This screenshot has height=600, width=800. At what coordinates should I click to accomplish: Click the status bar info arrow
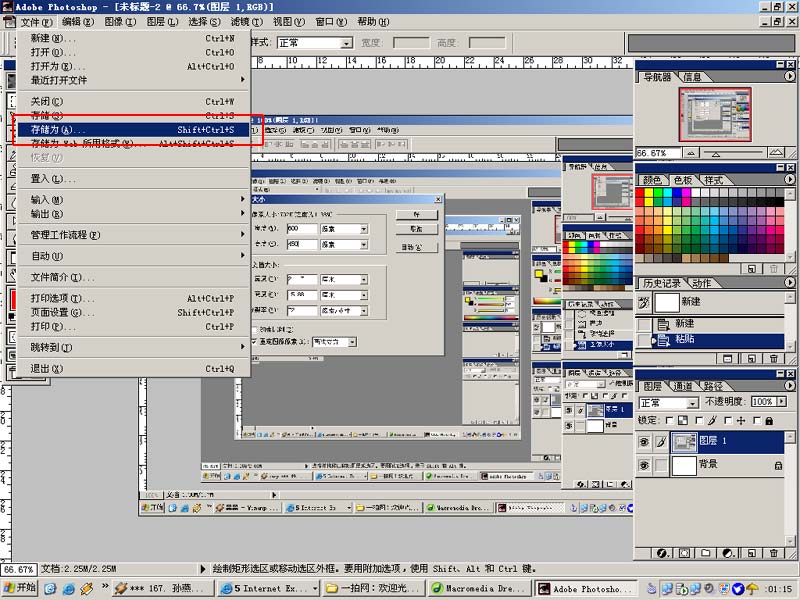(x=203, y=568)
